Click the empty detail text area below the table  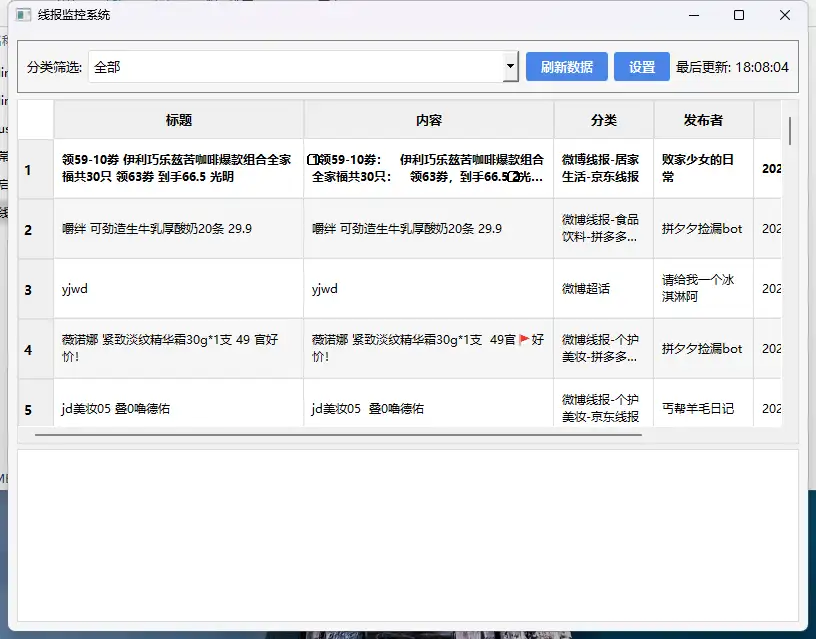pos(408,535)
